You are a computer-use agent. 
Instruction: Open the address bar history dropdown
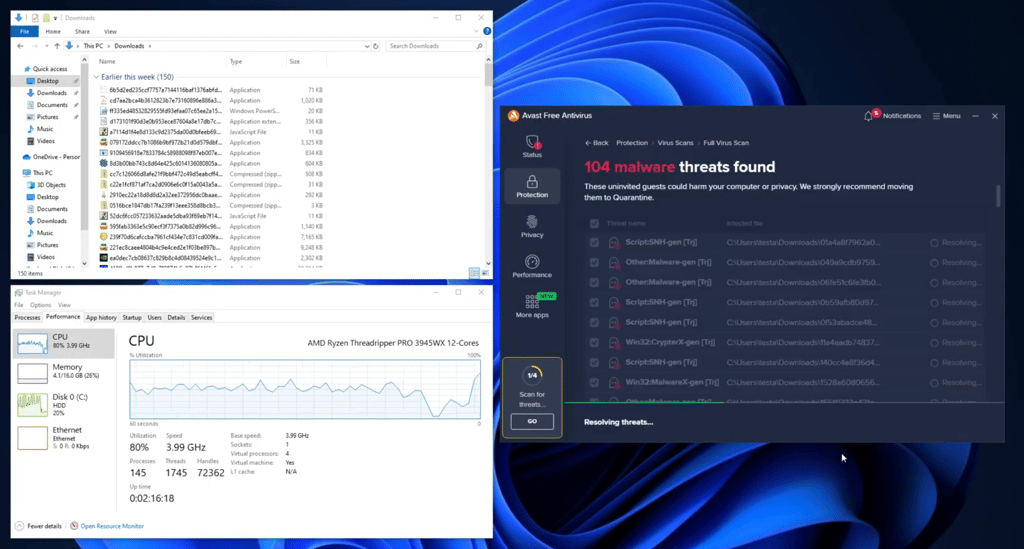(x=366, y=46)
